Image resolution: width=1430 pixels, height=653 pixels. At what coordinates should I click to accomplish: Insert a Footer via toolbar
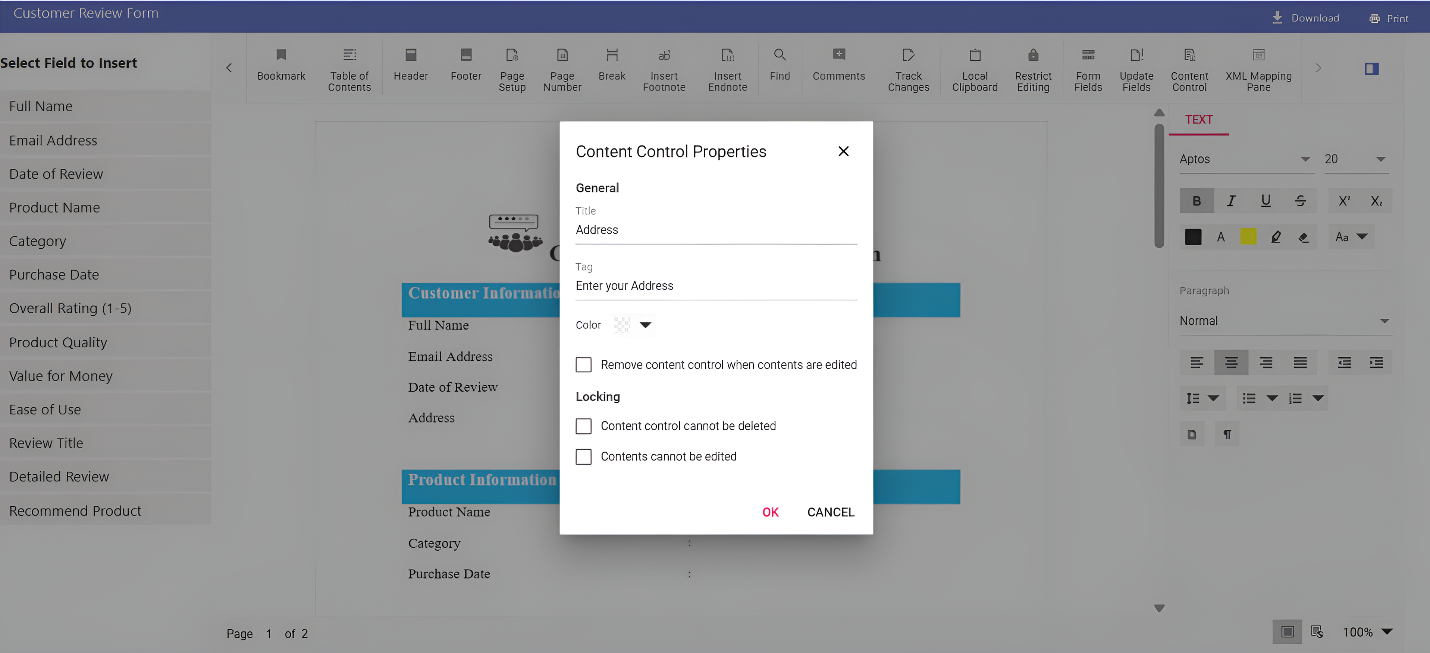[466, 67]
